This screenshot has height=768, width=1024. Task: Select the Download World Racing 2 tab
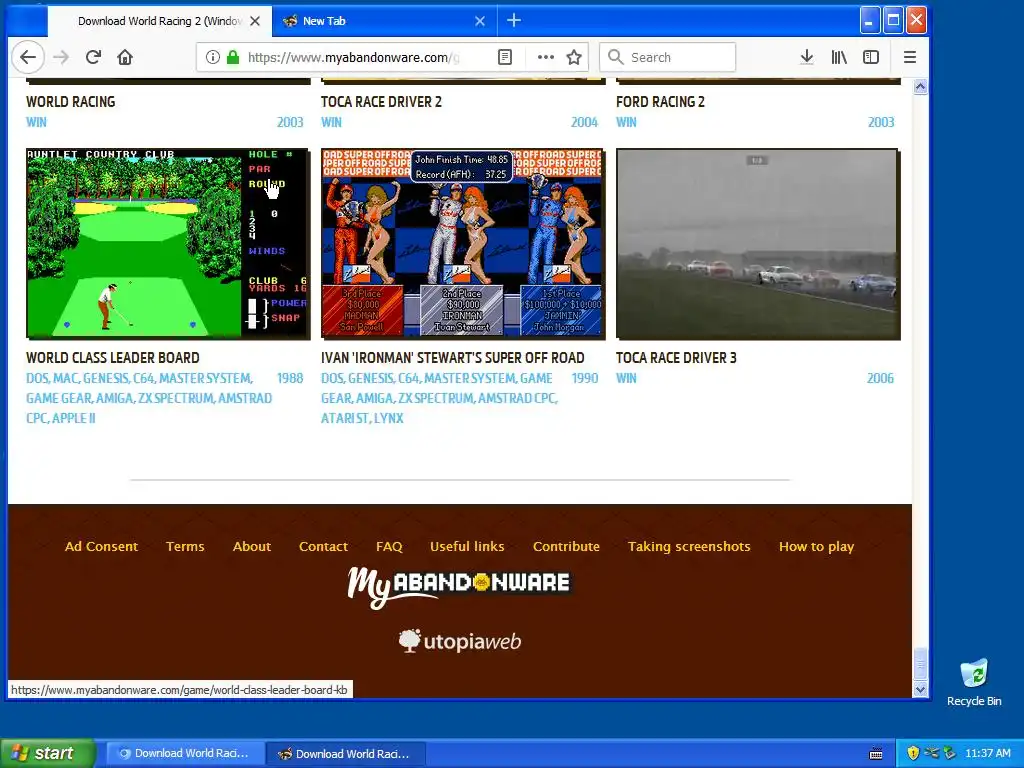click(x=159, y=21)
